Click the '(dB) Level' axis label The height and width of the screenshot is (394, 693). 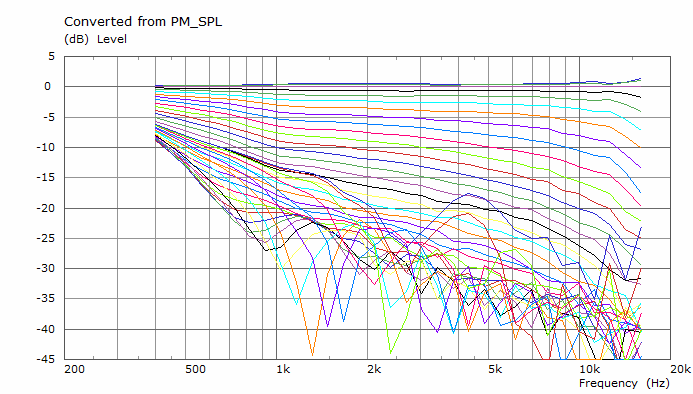[x=95, y=39]
